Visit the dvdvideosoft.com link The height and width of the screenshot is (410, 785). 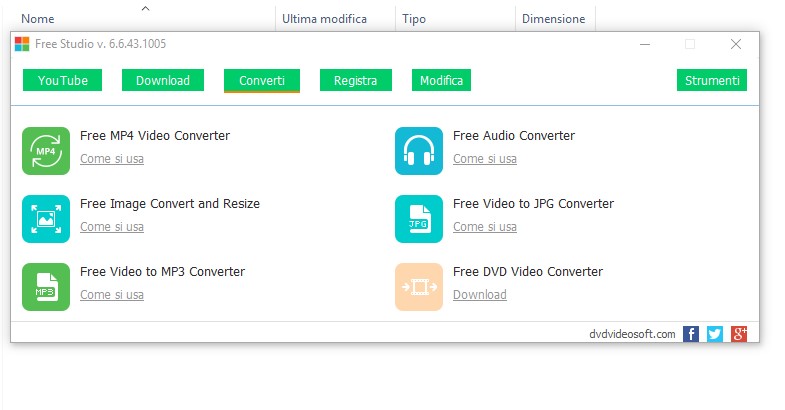(632, 334)
